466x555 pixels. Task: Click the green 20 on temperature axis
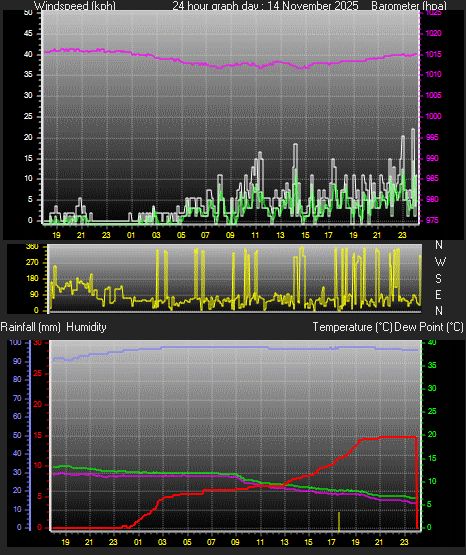click(432, 434)
